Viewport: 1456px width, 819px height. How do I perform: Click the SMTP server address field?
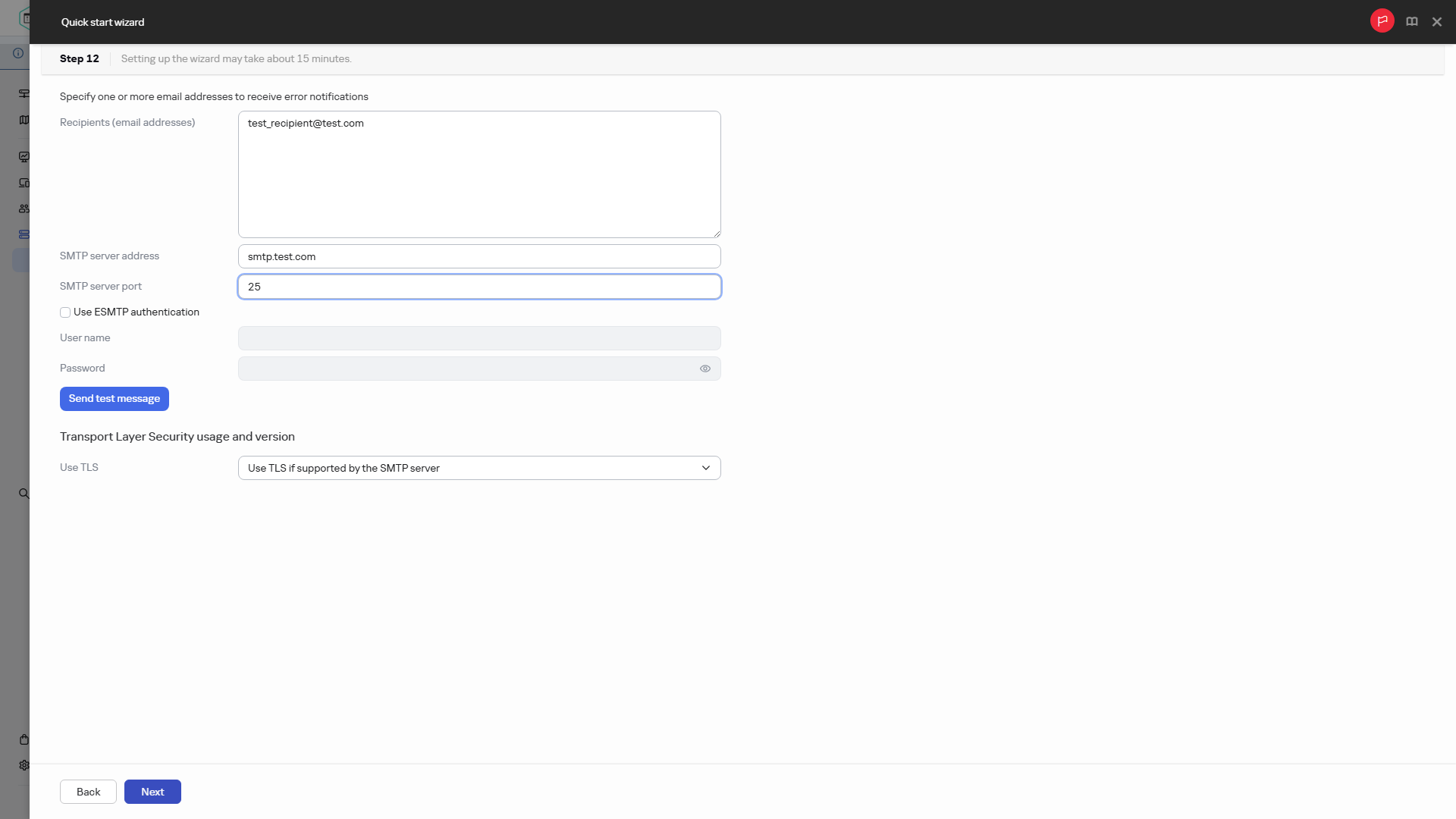pos(479,256)
